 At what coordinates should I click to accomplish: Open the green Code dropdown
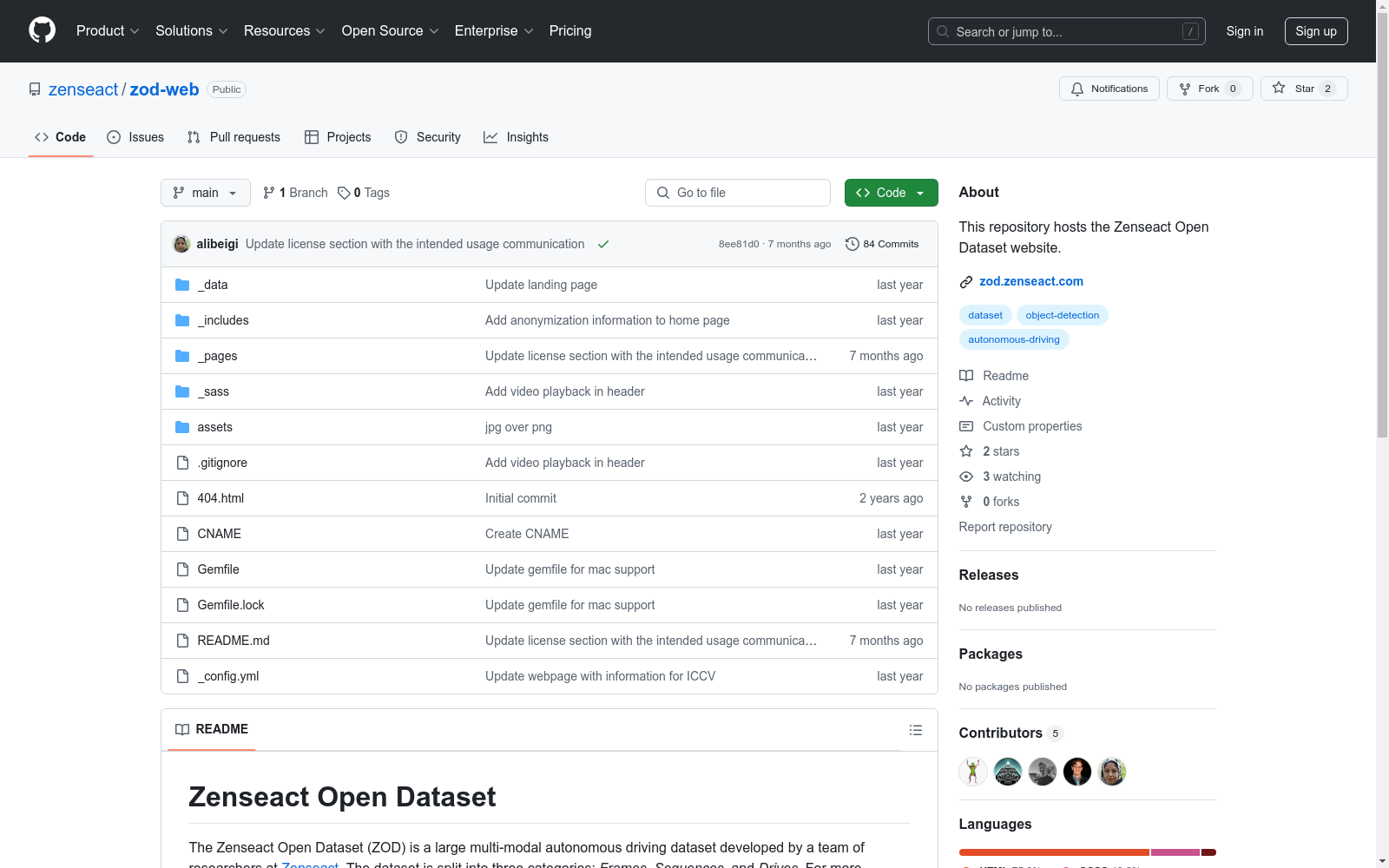coord(892,193)
